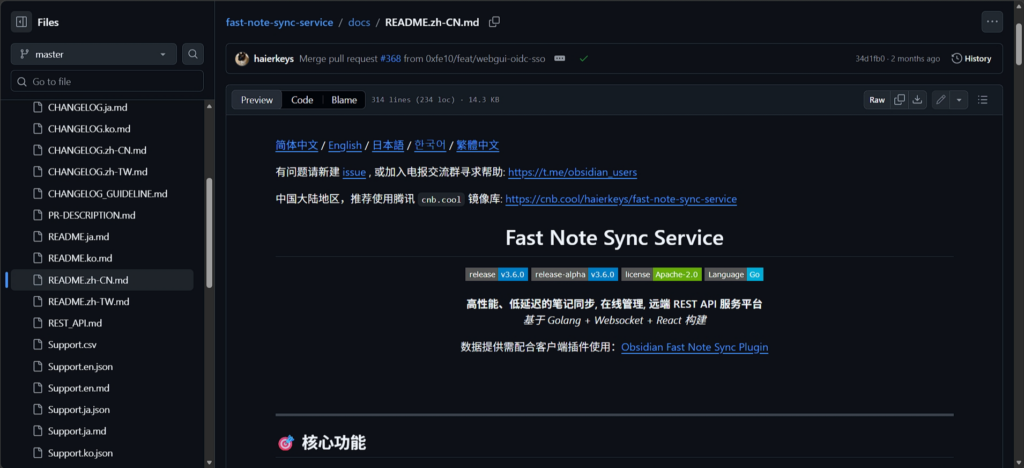
Task: Open English language link
Action: pos(345,146)
